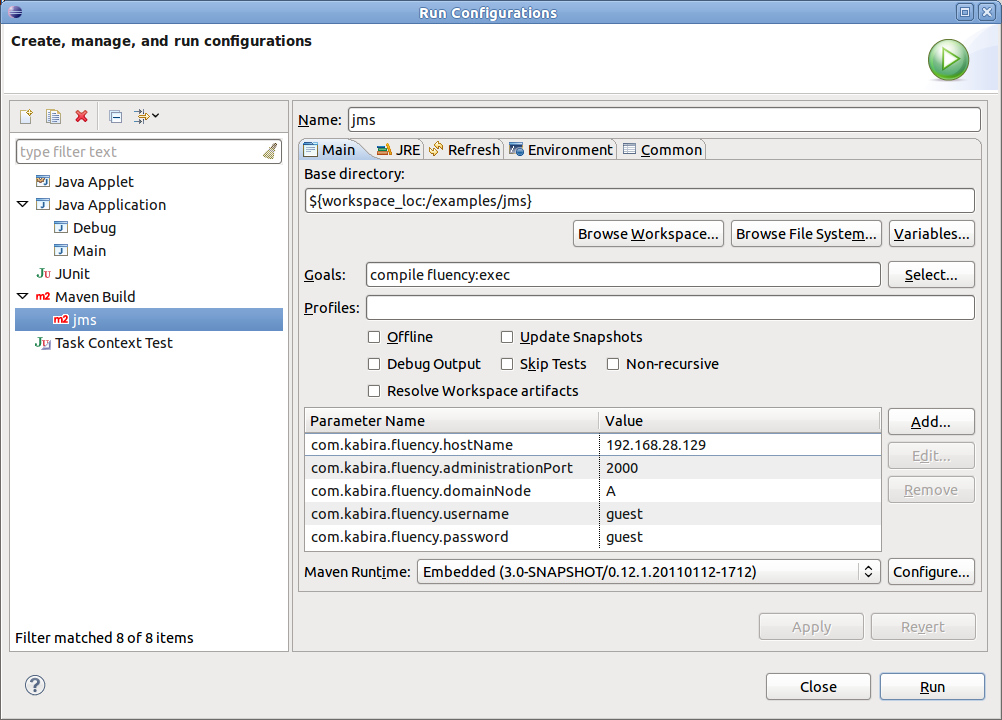1002x720 pixels.
Task: Duplicate the selected launch configuration
Action: tap(53, 116)
